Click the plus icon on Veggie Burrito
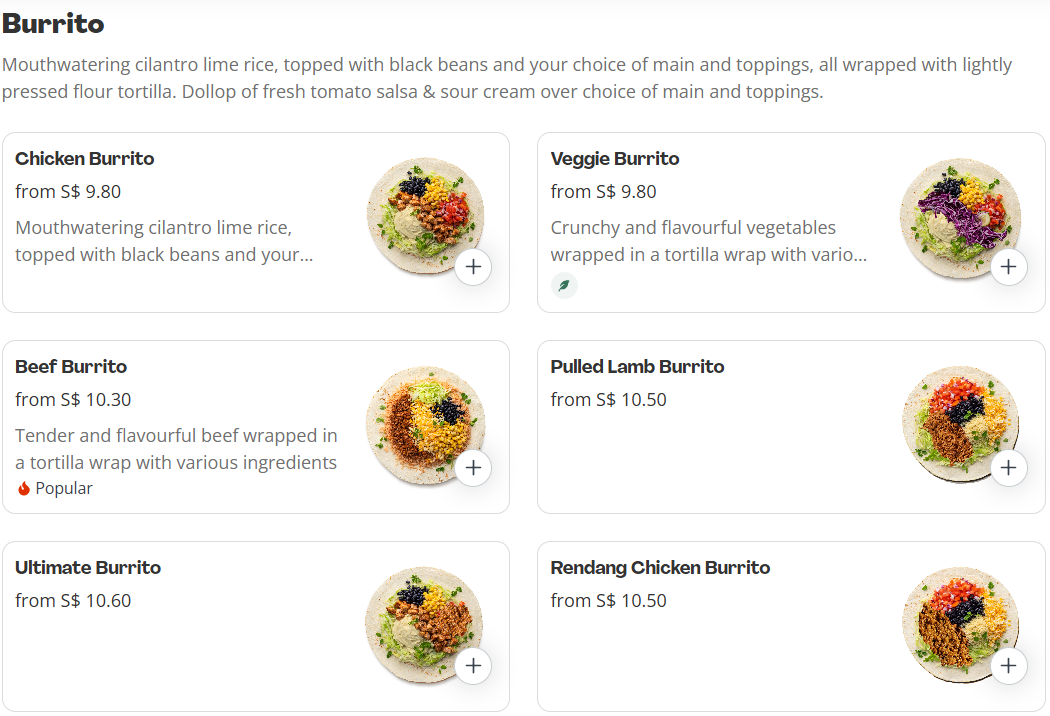 [x=1009, y=267]
